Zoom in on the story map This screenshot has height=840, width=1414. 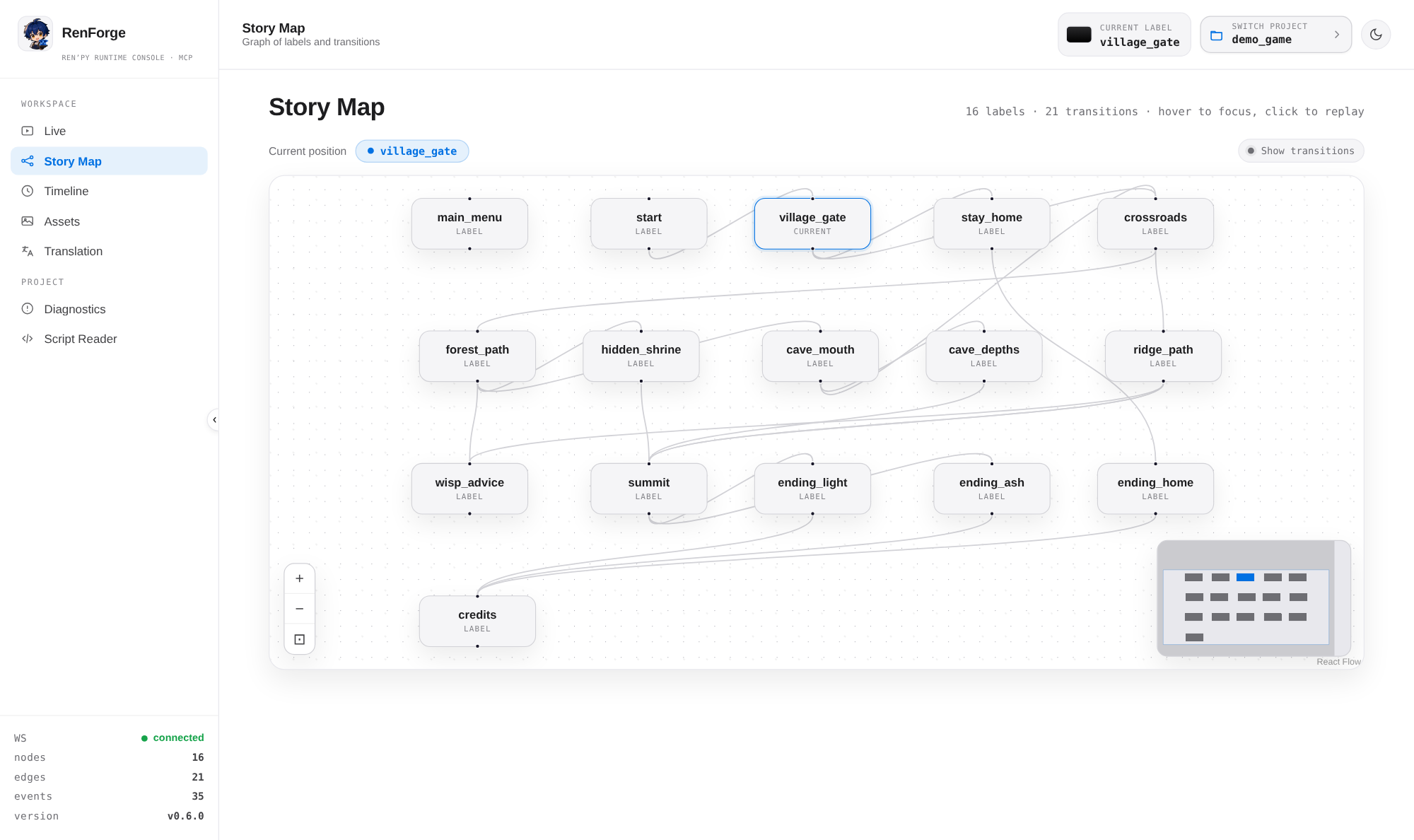(300, 578)
